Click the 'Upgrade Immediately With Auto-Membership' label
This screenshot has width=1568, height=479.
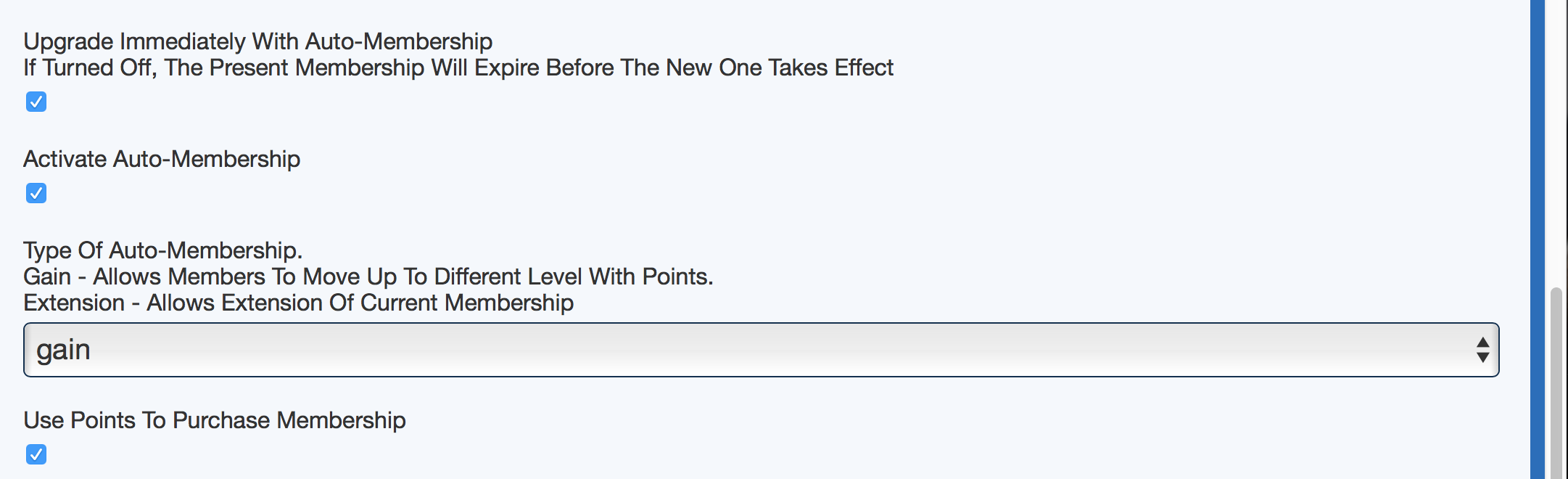coord(257,41)
